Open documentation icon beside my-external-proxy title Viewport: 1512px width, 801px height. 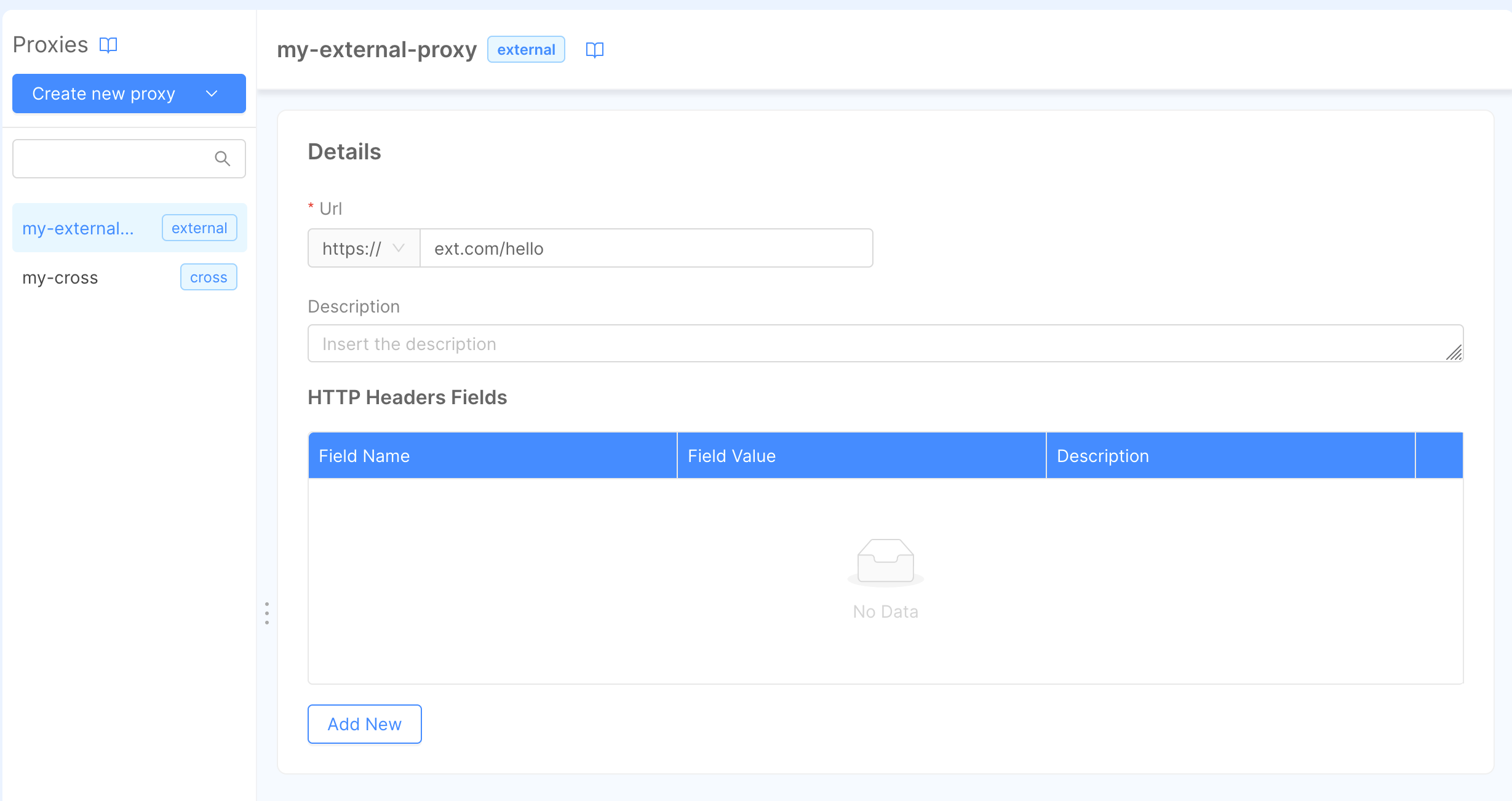click(595, 49)
